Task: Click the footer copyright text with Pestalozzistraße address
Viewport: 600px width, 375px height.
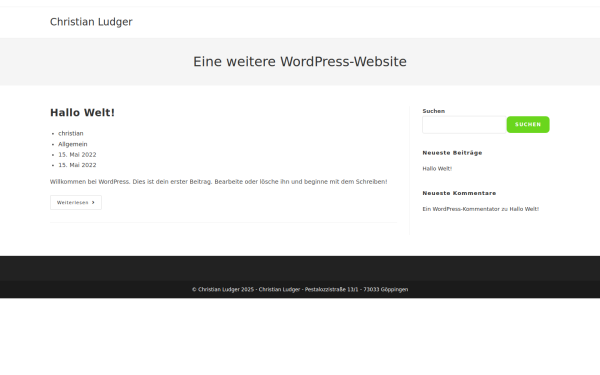Action: pyautogui.click(x=300, y=289)
